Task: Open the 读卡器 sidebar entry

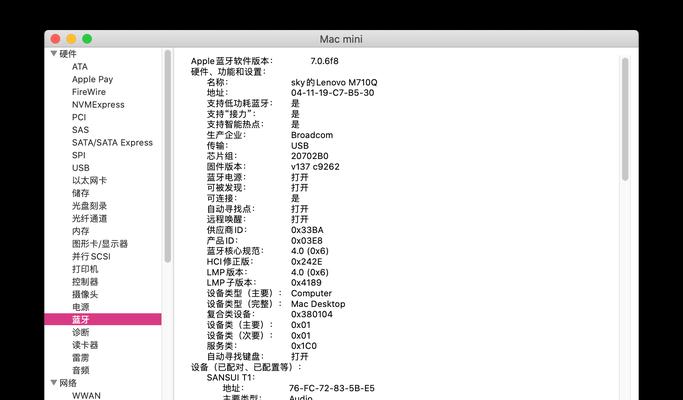Action: tap(85, 345)
